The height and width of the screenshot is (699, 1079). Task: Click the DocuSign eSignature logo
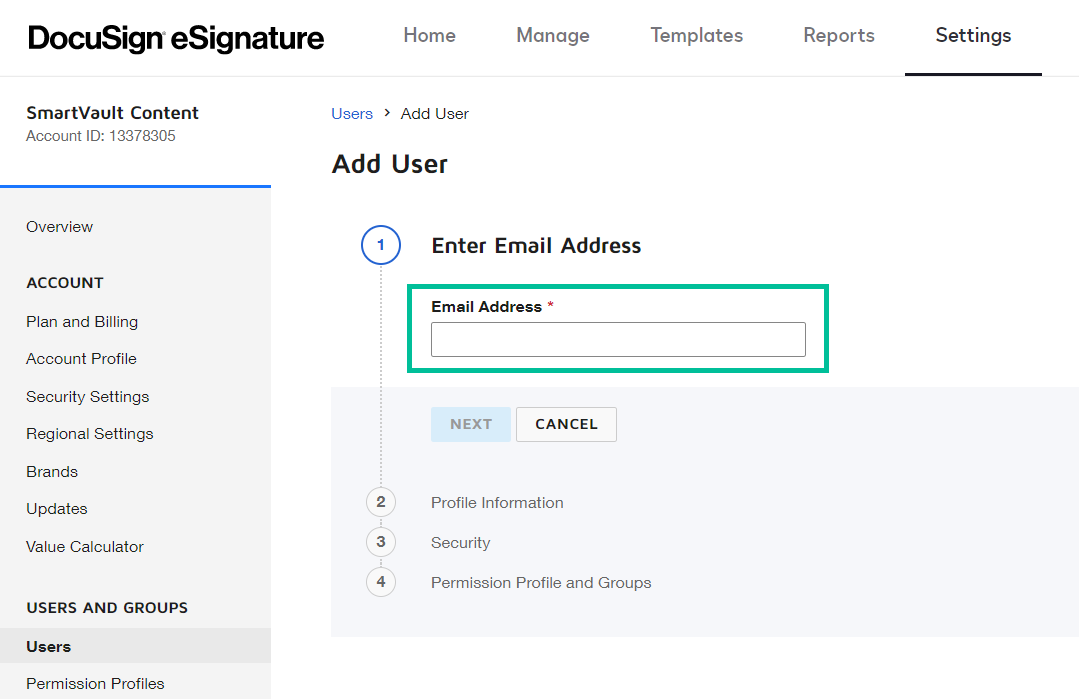[175, 38]
